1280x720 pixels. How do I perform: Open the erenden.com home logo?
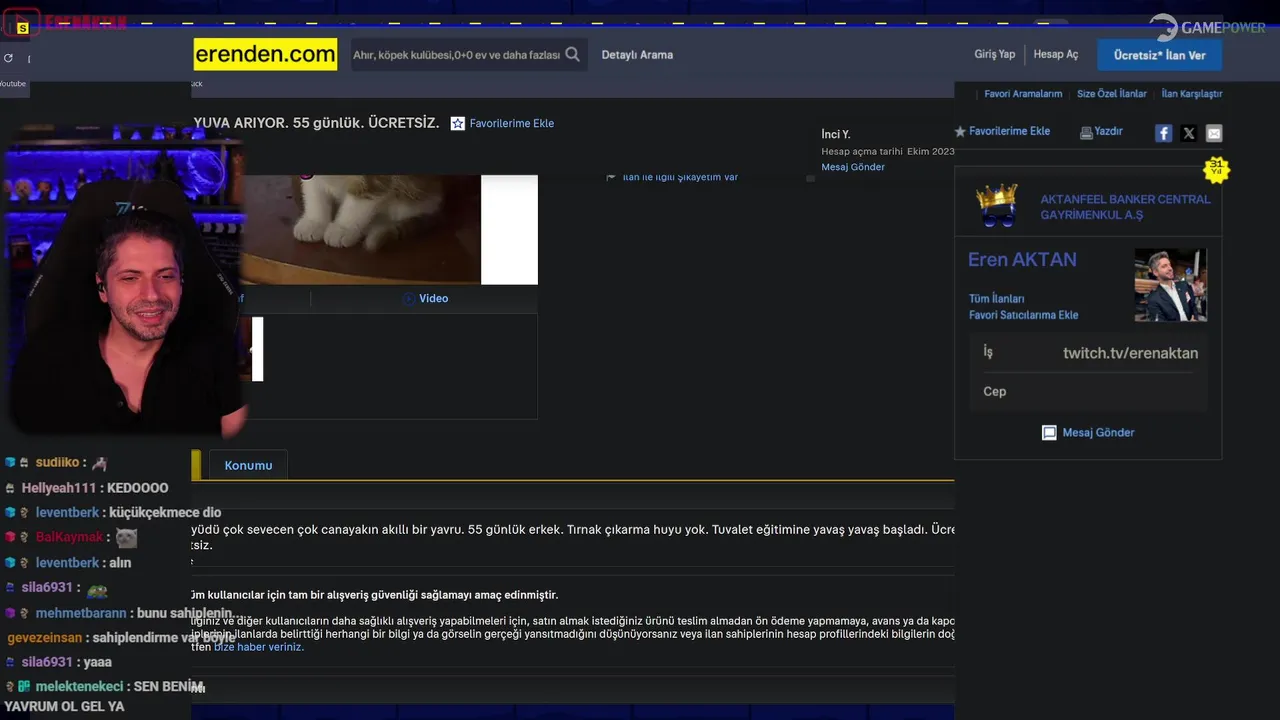click(x=265, y=54)
